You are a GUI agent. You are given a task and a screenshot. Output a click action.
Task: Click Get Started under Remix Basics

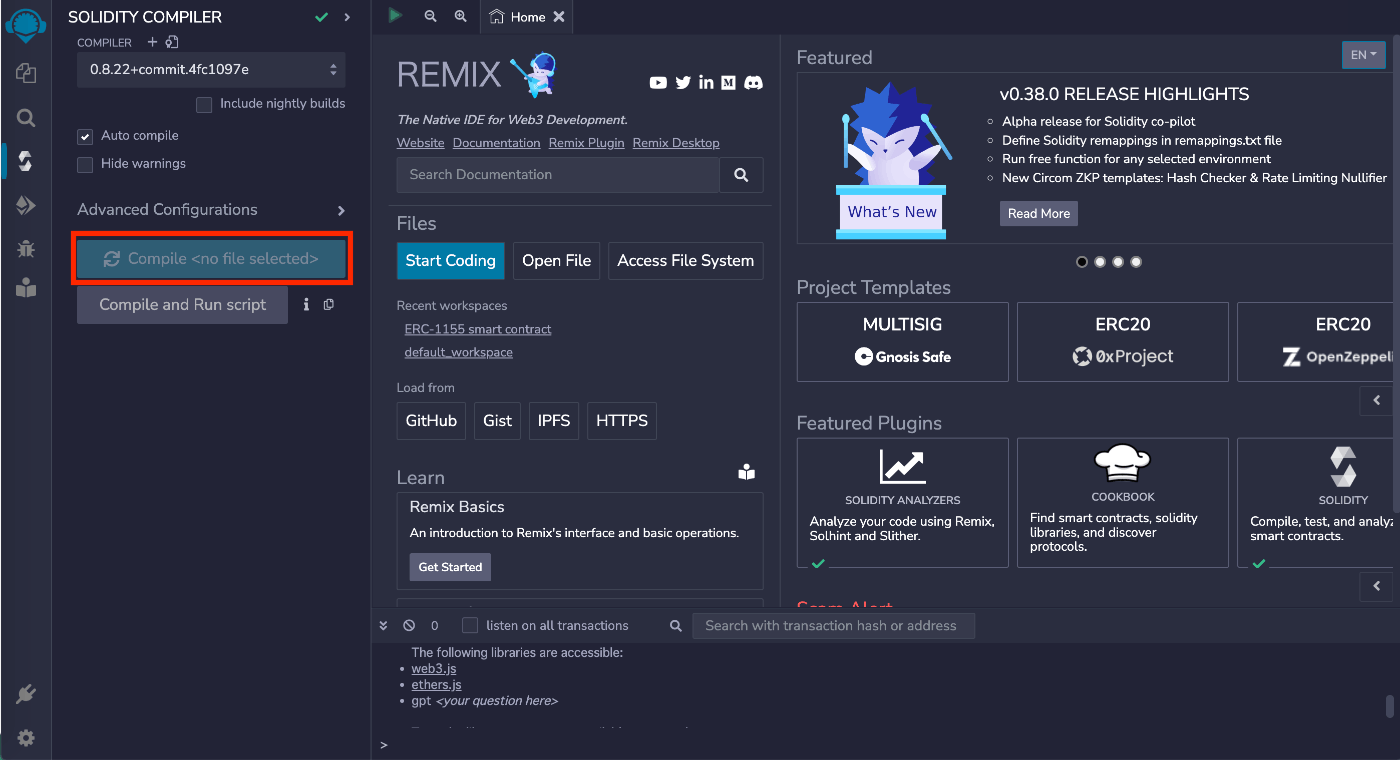pyautogui.click(x=450, y=567)
